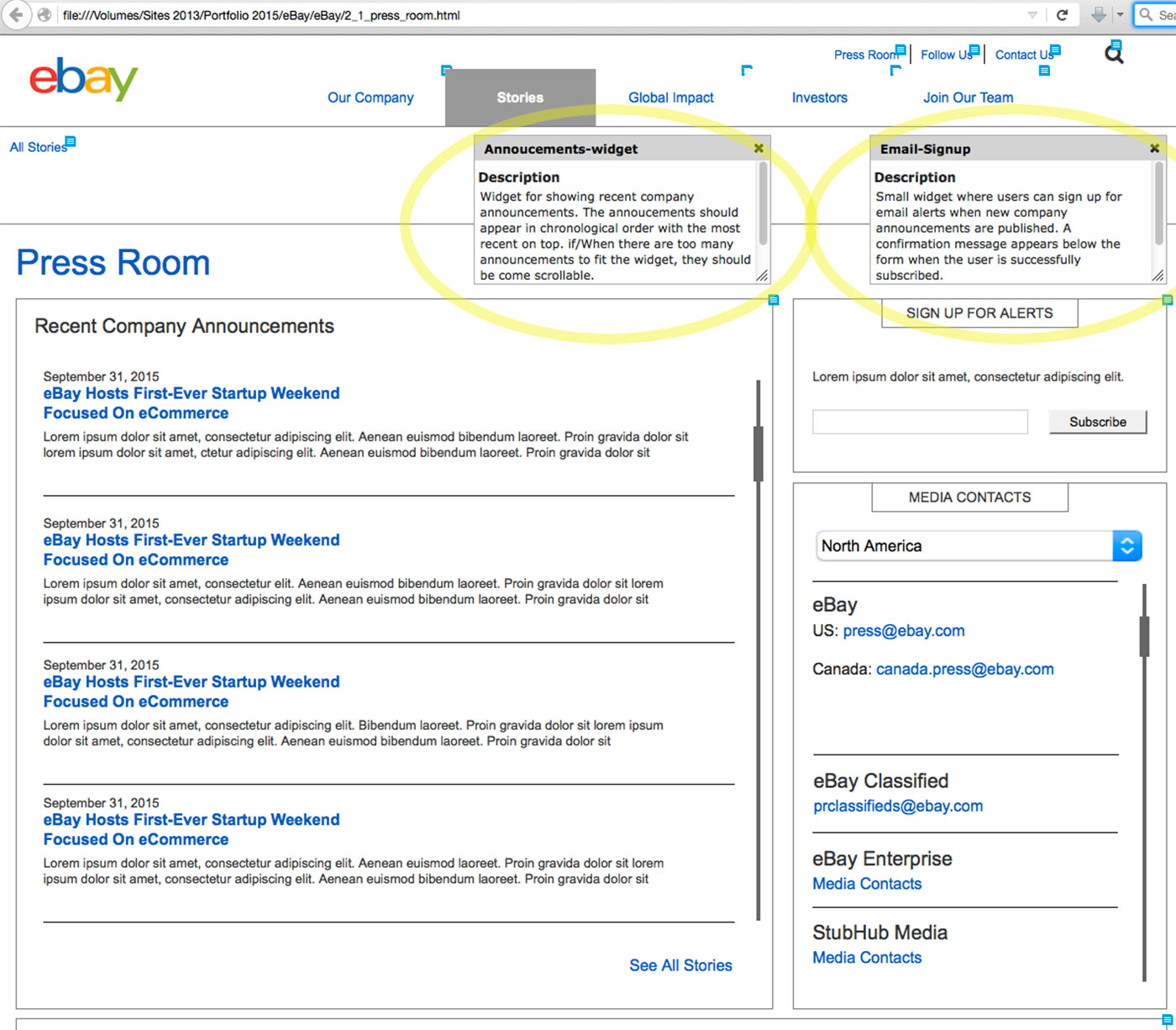Click the Press Room page heading
The height and width of the screenshot is (1030, 1176).
113,263
